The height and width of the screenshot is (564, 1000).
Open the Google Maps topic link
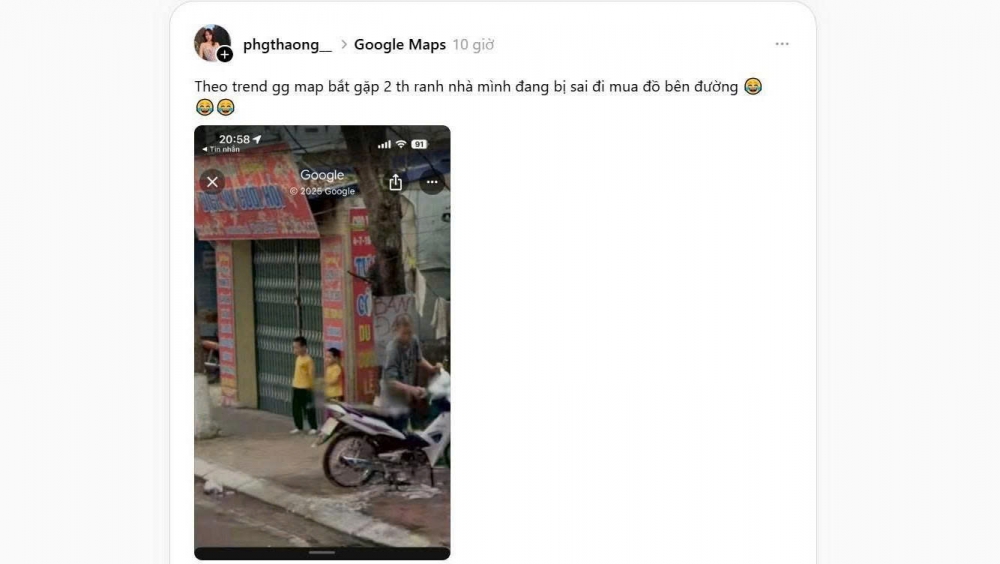(x=400, y=45)
